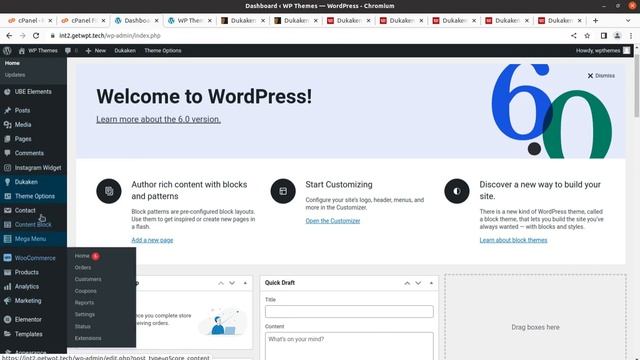This screenshot has height=360, width=640.
Task: Close the Dashboard browser tab
Action: point(156,20)
